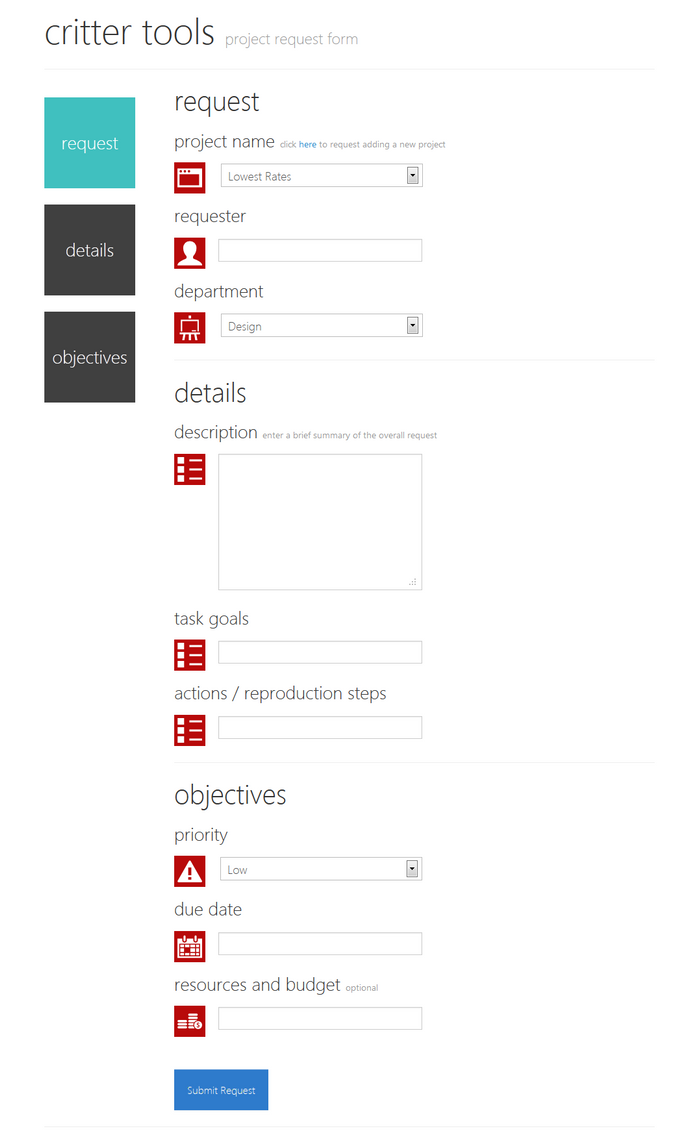Click the 'project request form' subtitle

(292, 39)
